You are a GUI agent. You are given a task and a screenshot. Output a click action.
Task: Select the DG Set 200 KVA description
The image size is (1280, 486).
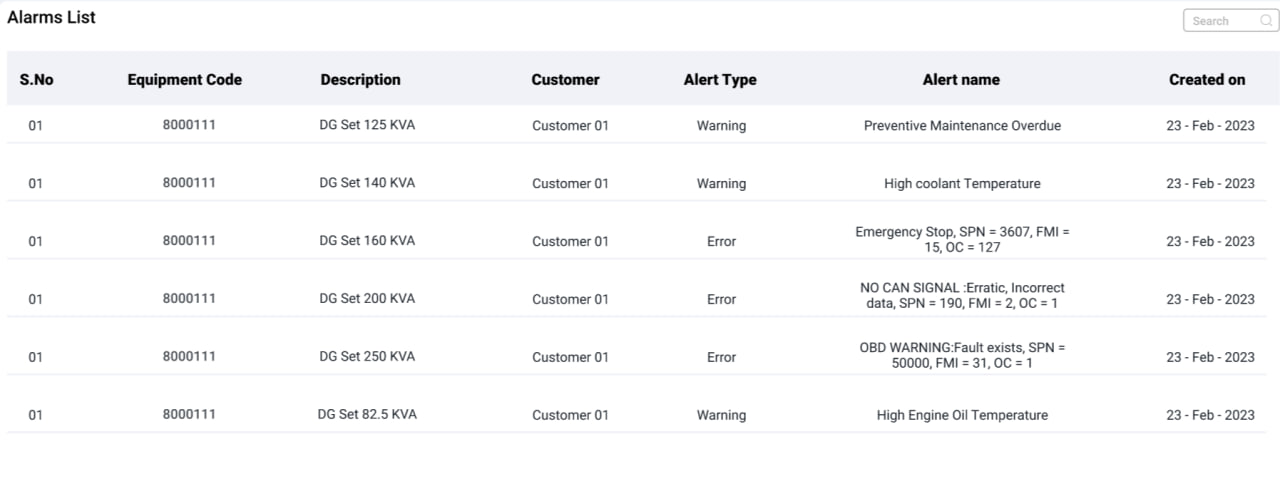pos(367,299)
